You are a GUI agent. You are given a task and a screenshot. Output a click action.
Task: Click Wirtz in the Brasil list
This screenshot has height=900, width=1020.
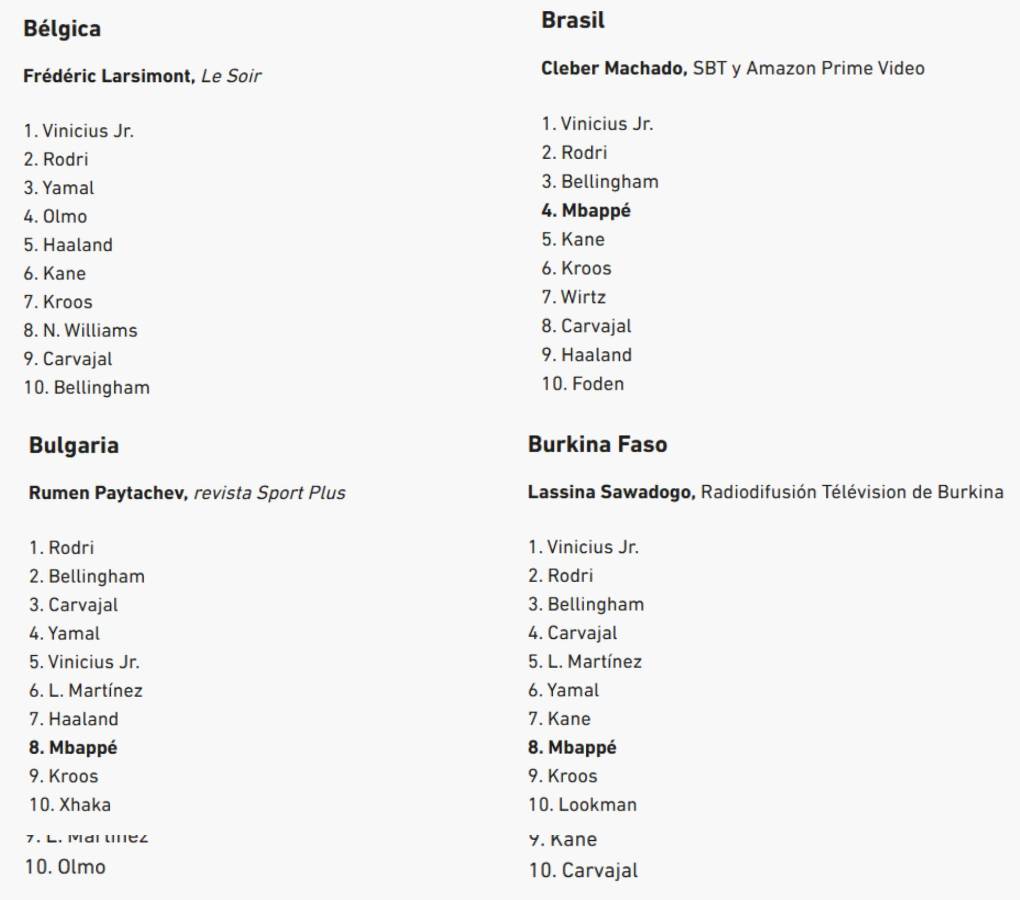(583, 297)
